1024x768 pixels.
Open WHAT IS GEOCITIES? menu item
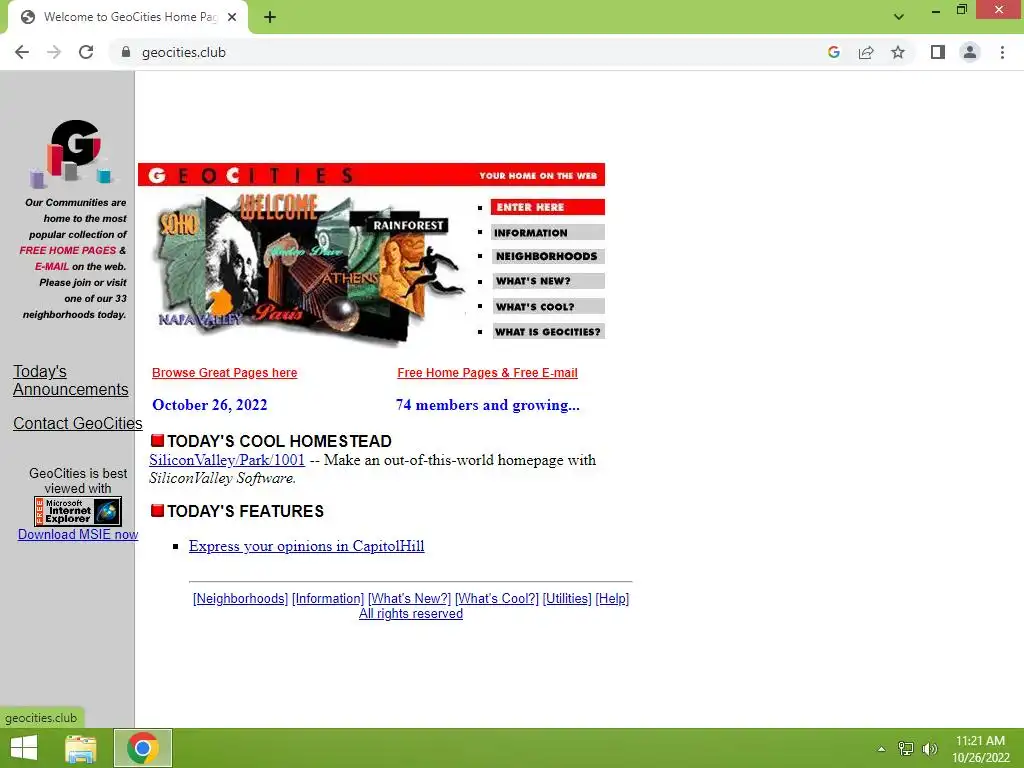point(547,332)
